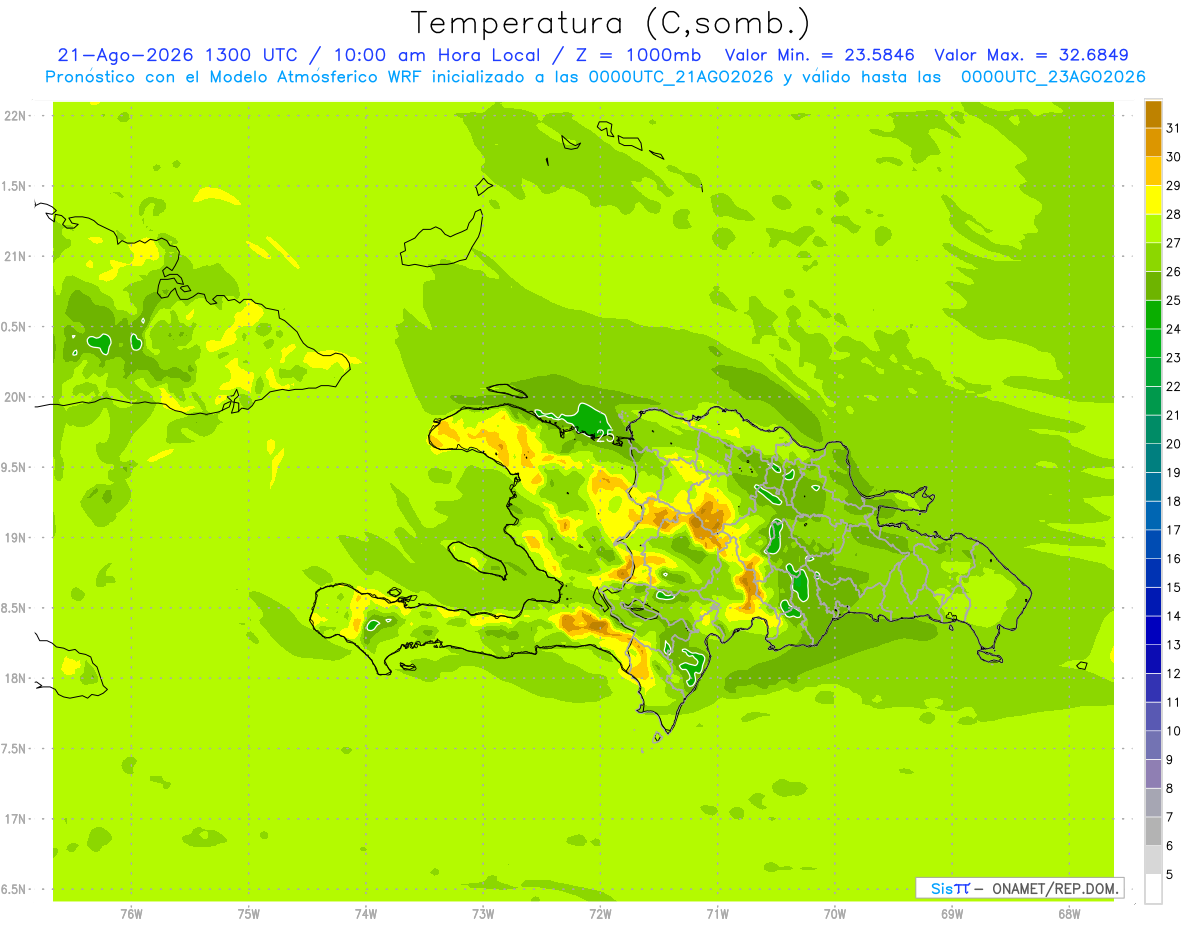The height and width of the screenshot is (927, 1200).
Task: Click the legend number 10
Action: [1174, 731]
